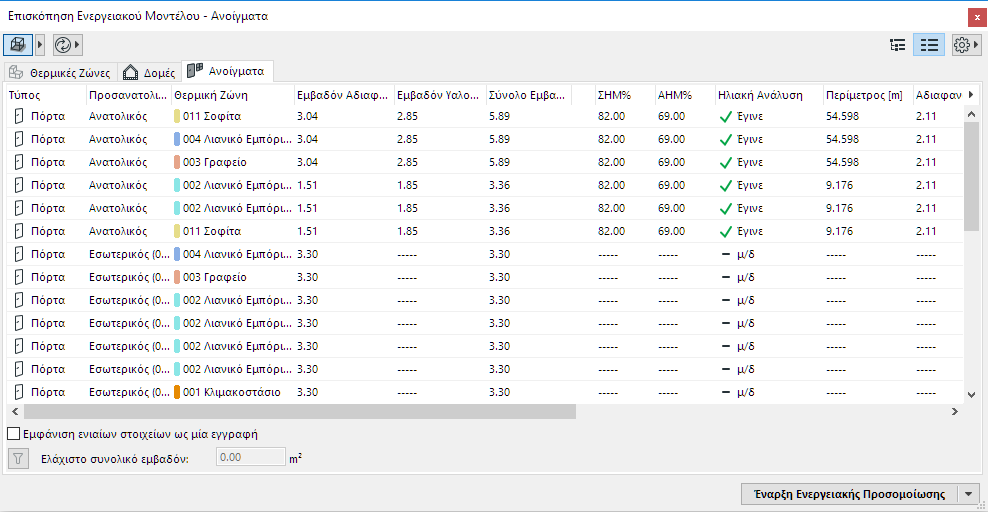Open the 3D view options arrow
This screenshot has width=988, height=512.
pos(40,45)
